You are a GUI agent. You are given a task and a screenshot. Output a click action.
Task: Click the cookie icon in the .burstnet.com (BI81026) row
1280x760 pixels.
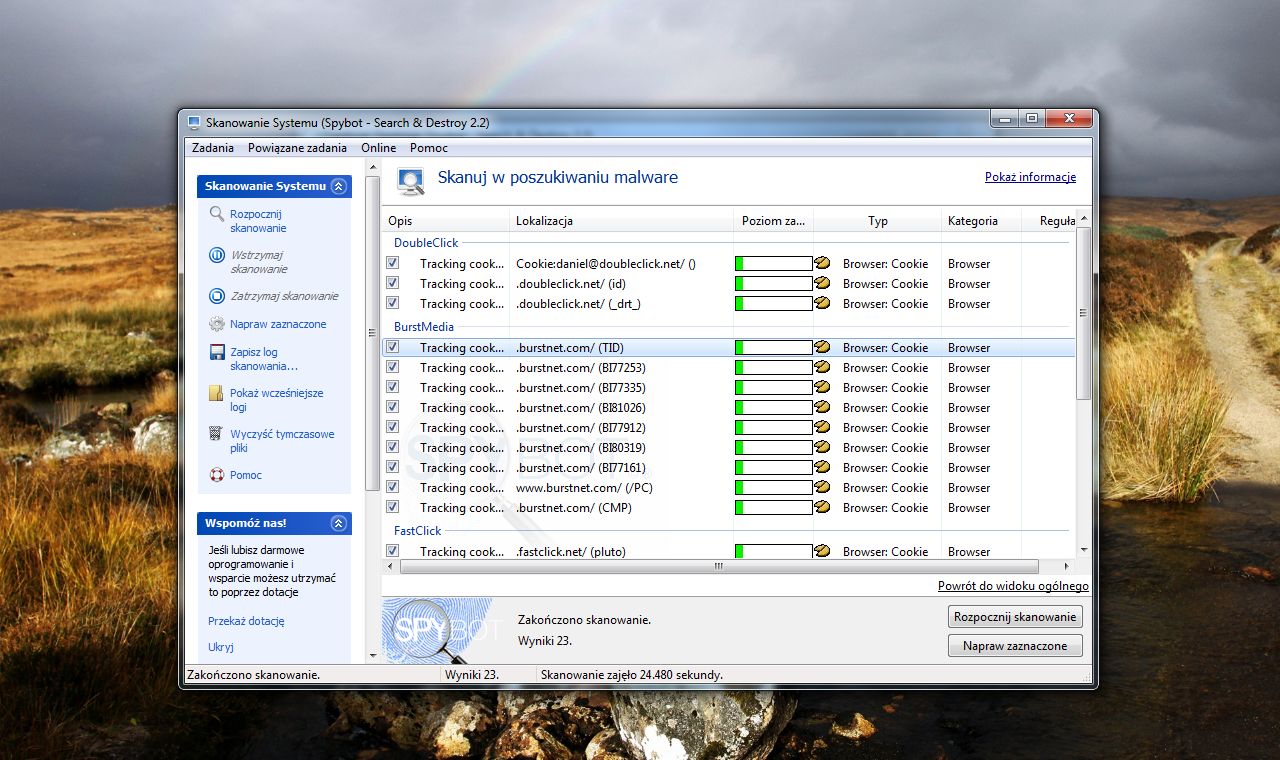click(x=822, y=407)
